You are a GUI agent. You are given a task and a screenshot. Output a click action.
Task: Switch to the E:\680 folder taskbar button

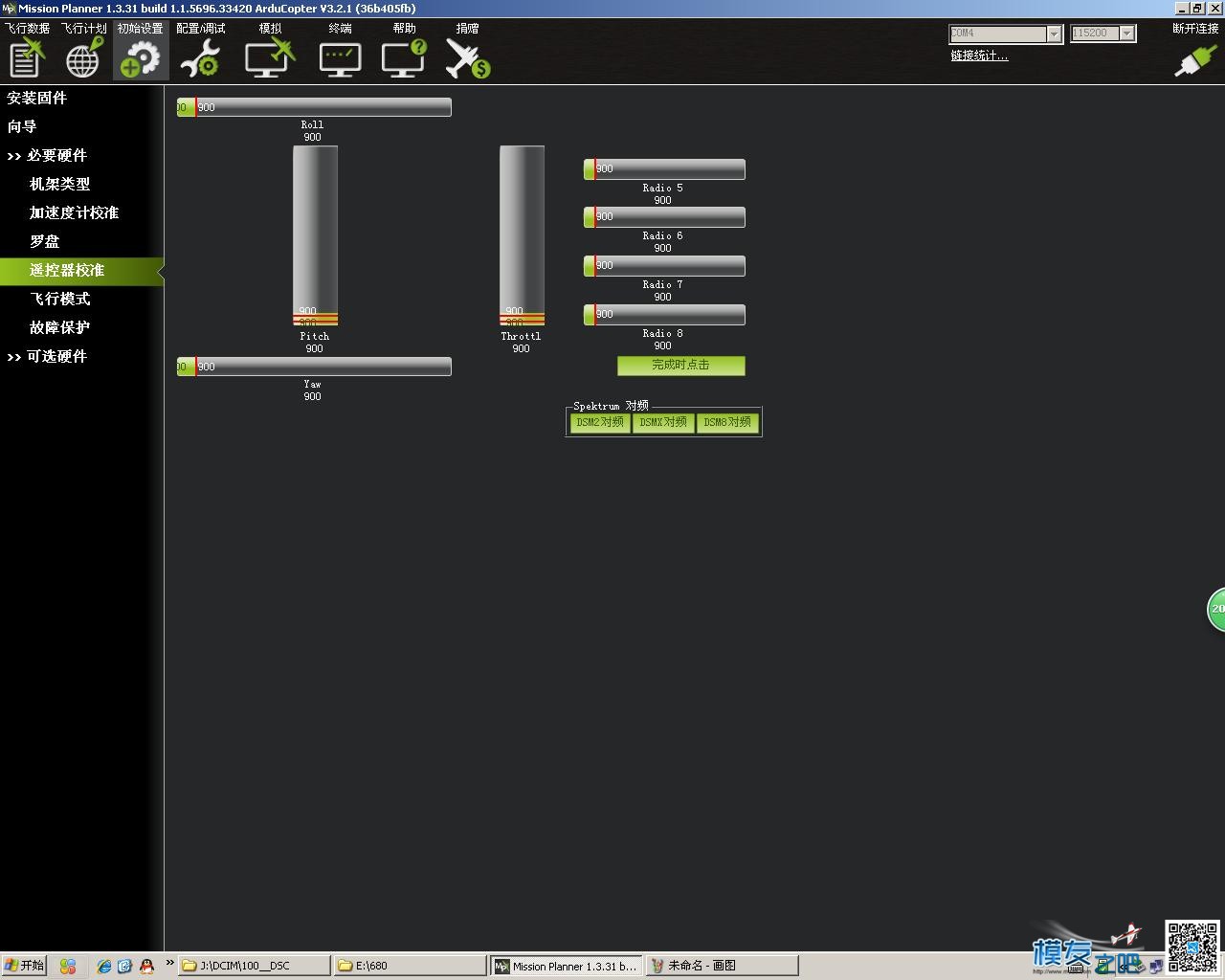410,966
